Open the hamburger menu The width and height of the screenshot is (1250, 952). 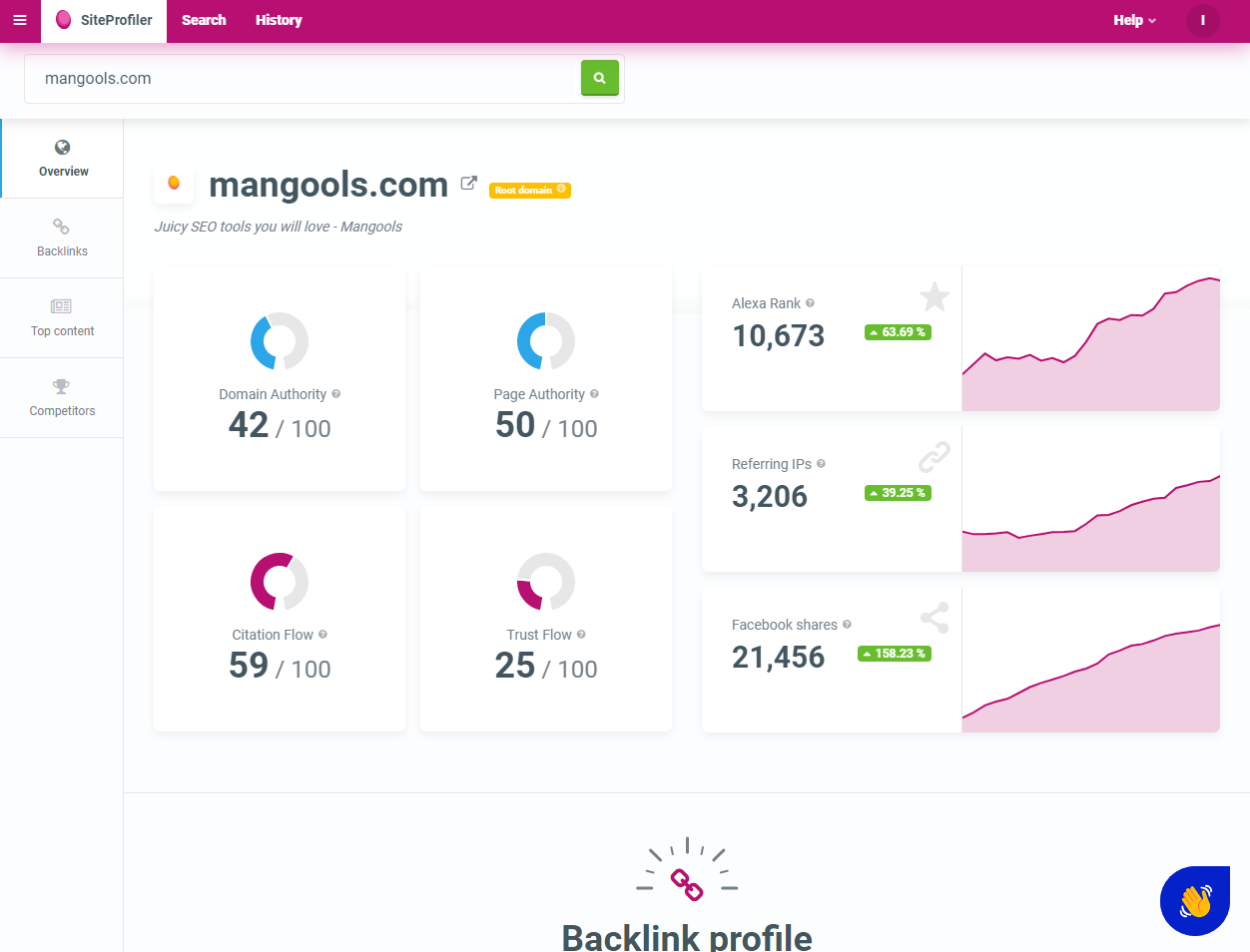20,21
